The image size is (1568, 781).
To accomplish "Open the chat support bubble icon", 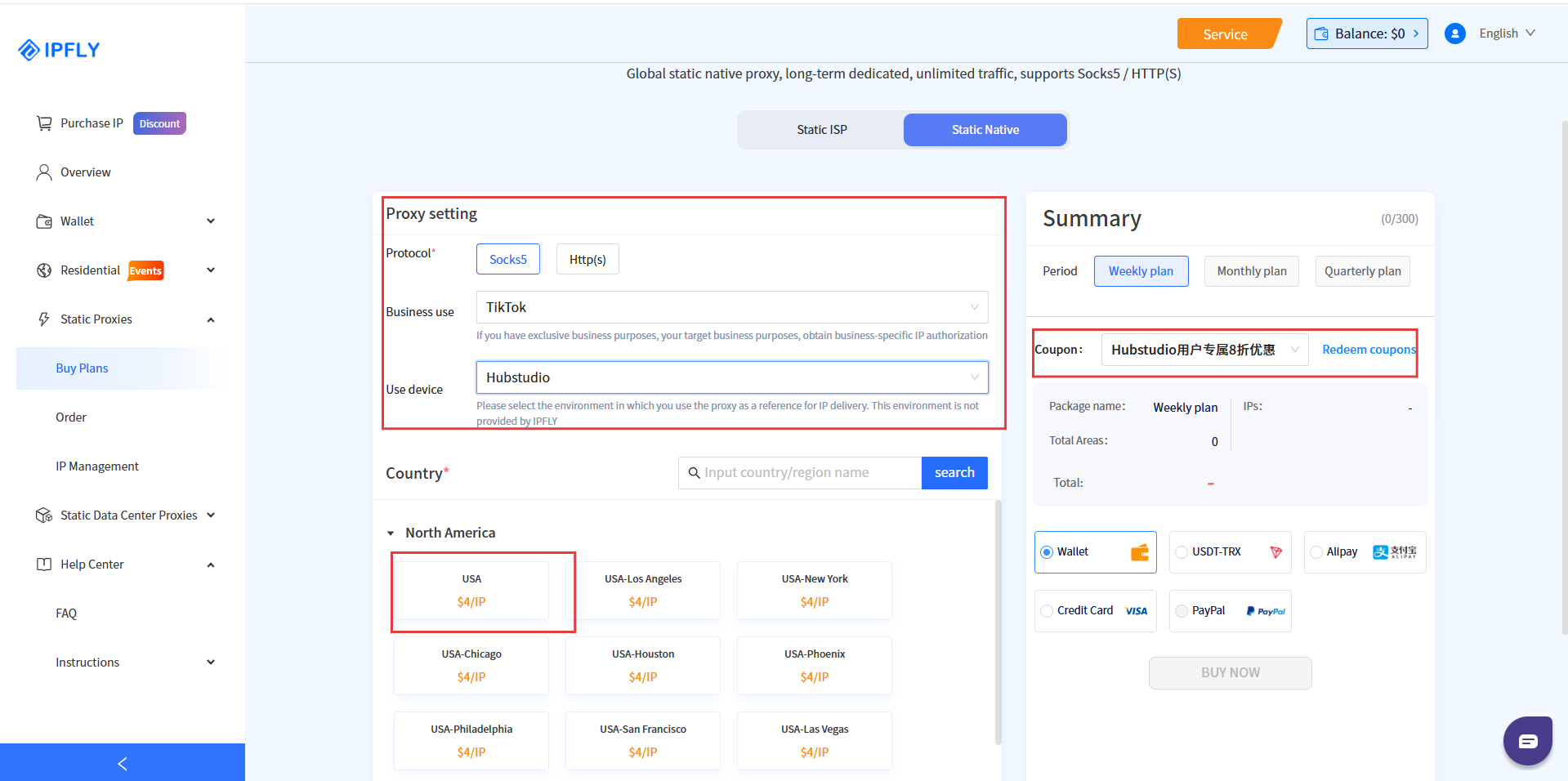I will click(x=1528, y=741).
